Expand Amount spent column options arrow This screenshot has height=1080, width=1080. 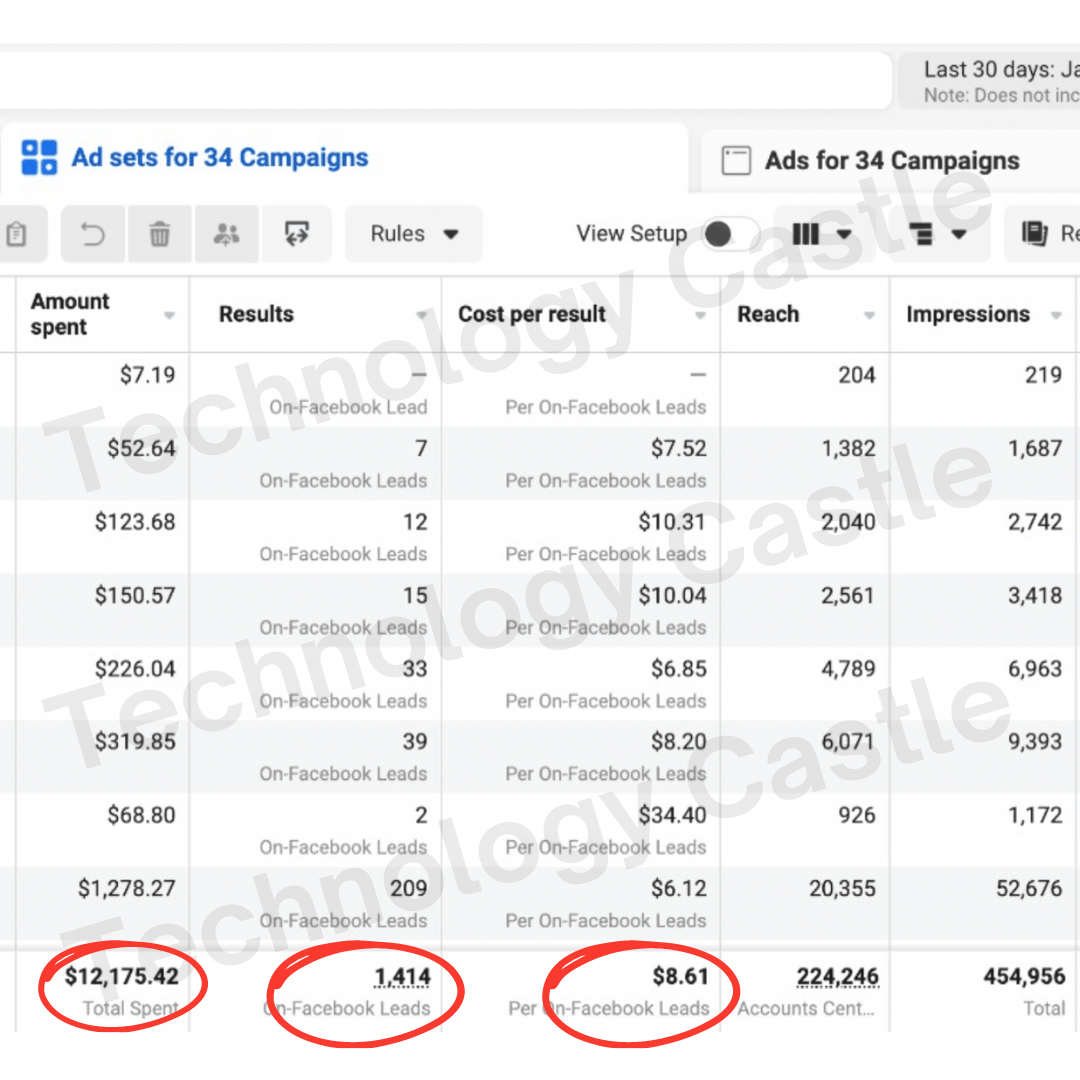169,315
